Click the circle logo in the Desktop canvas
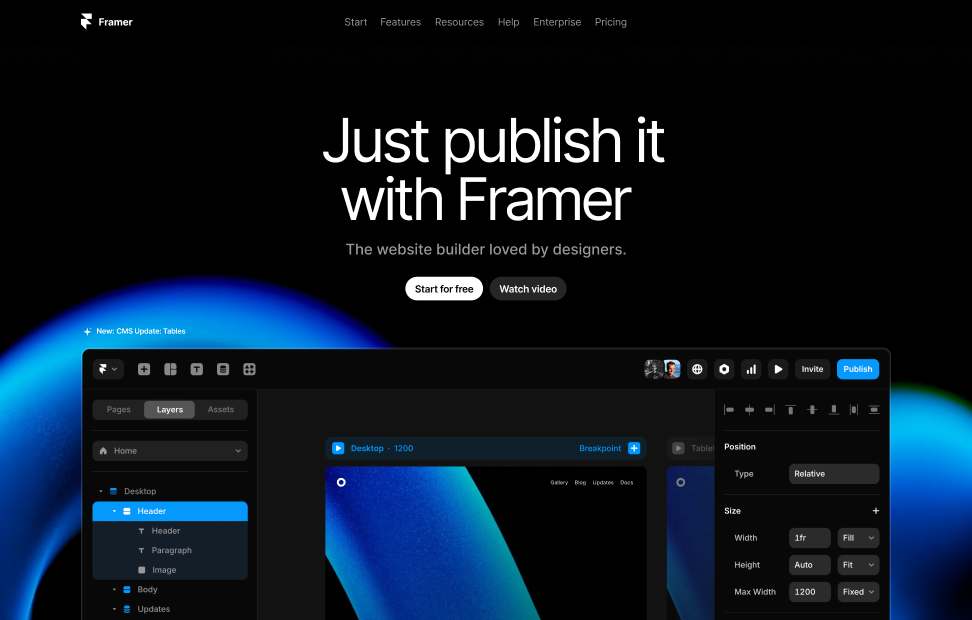The height and width of the screenshot is (620, 972). click(341, 482)
